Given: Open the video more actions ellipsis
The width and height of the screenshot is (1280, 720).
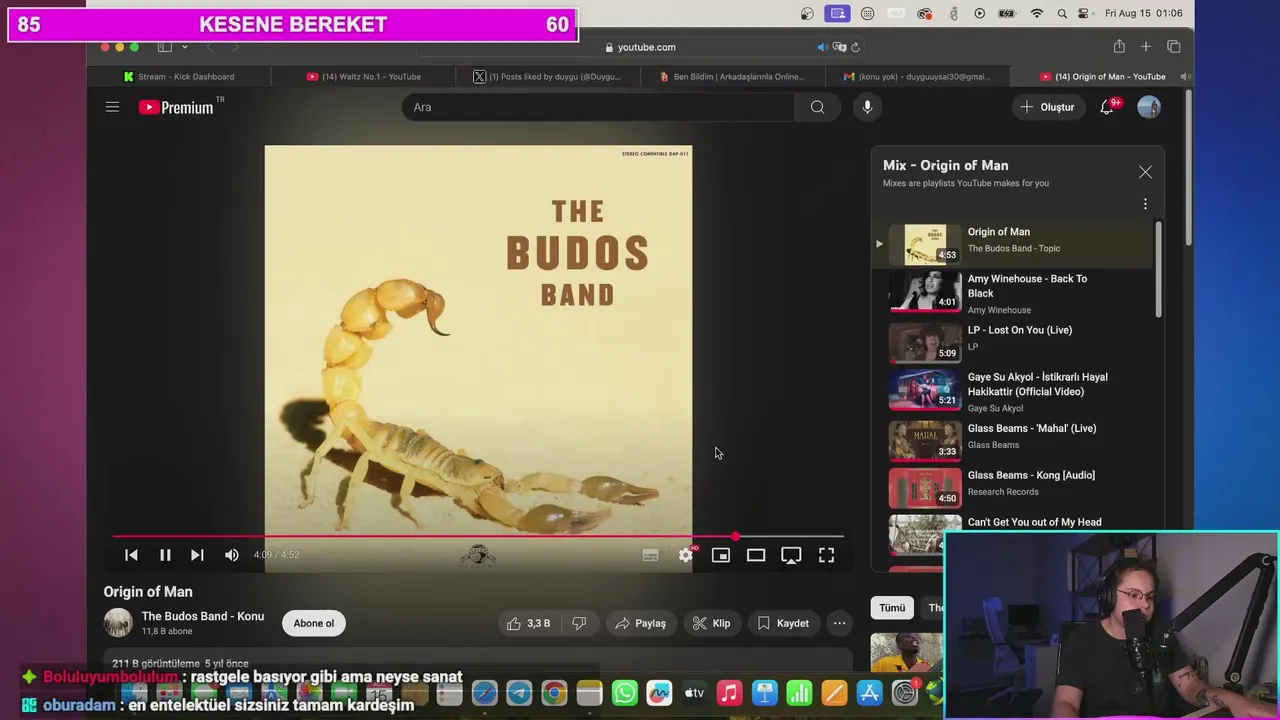Looking at the screenshot, I should click(839, 623).
